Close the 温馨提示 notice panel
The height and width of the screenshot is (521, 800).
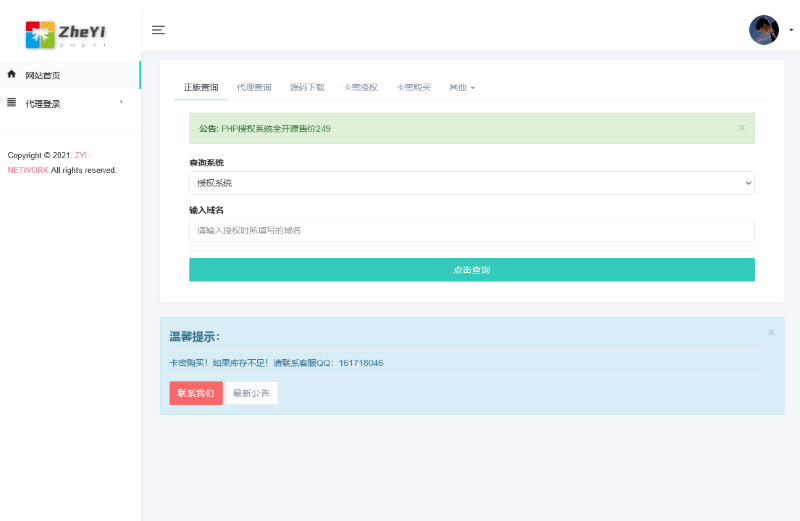coord(771,332)
